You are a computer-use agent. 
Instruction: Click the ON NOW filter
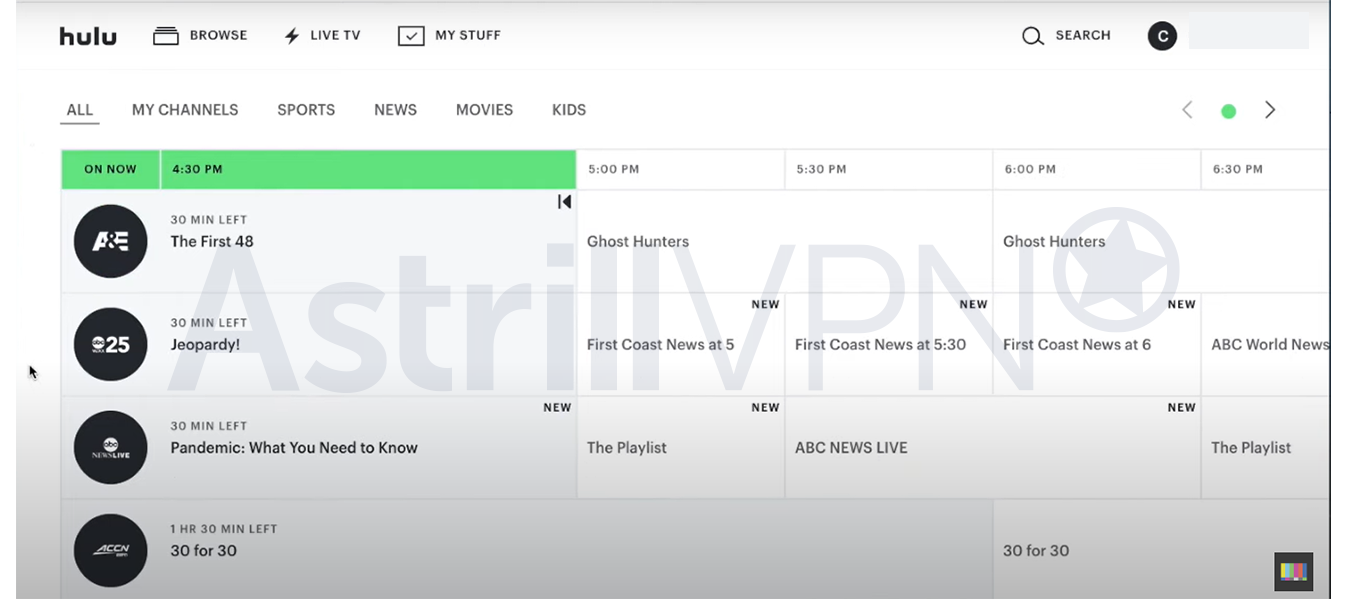pyautogui.click(x=110, y=169)
